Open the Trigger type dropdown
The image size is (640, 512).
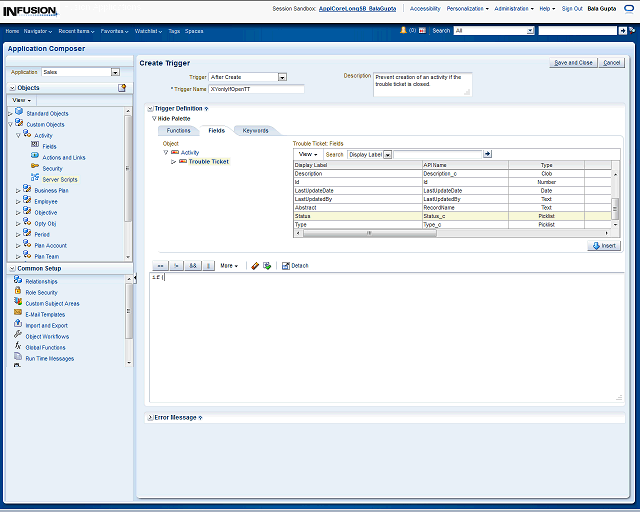coord(282,77)
